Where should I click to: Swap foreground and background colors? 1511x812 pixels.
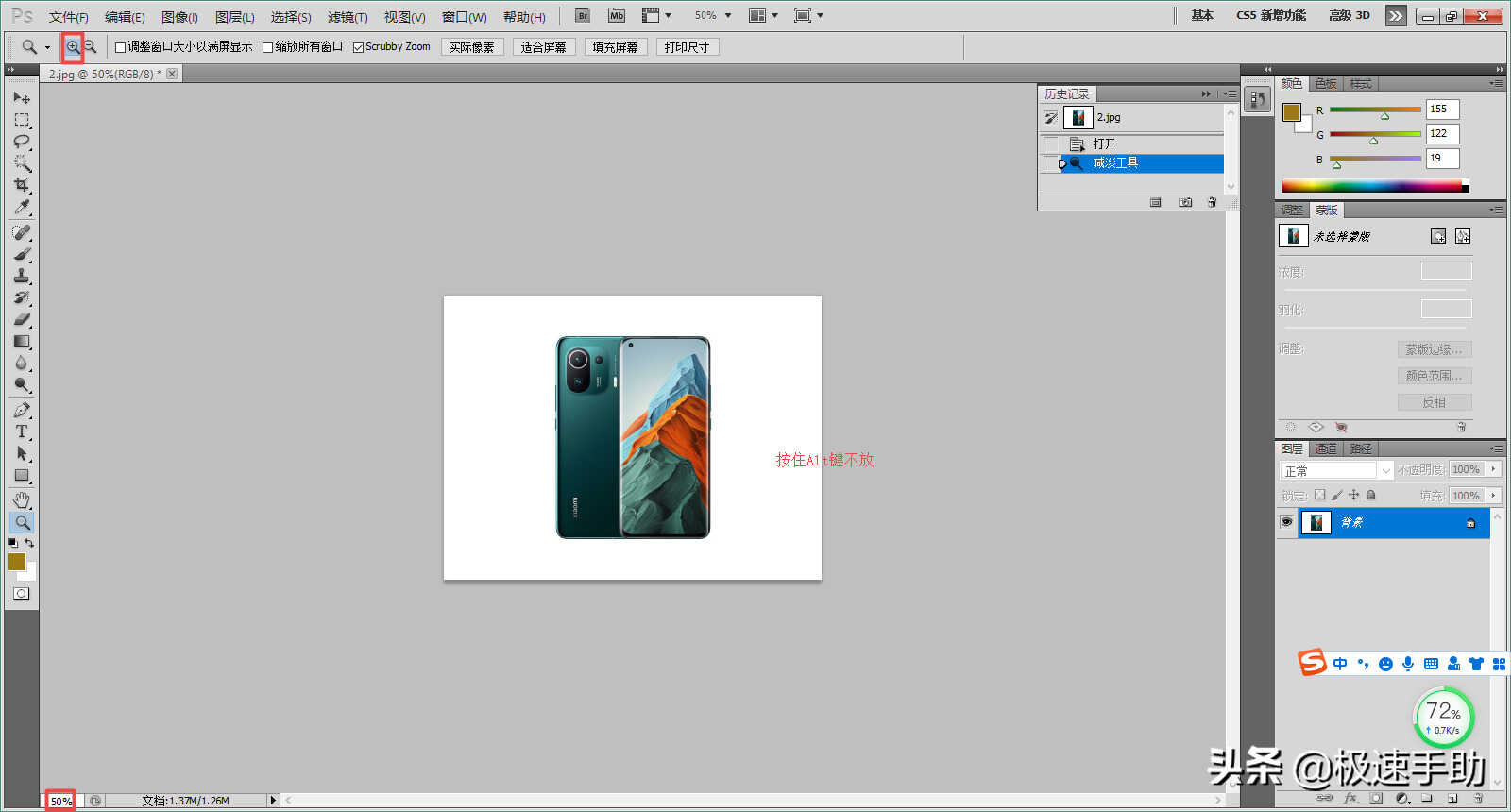pos(29,543)
